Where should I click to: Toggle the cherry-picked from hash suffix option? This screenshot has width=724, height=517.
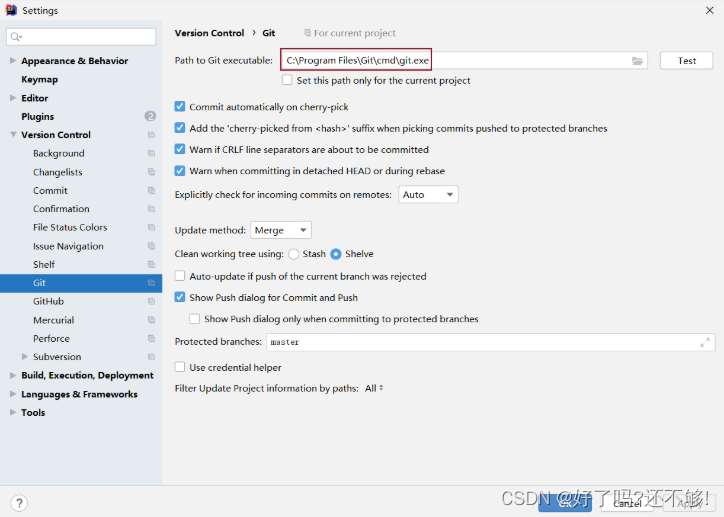[180, 128]
